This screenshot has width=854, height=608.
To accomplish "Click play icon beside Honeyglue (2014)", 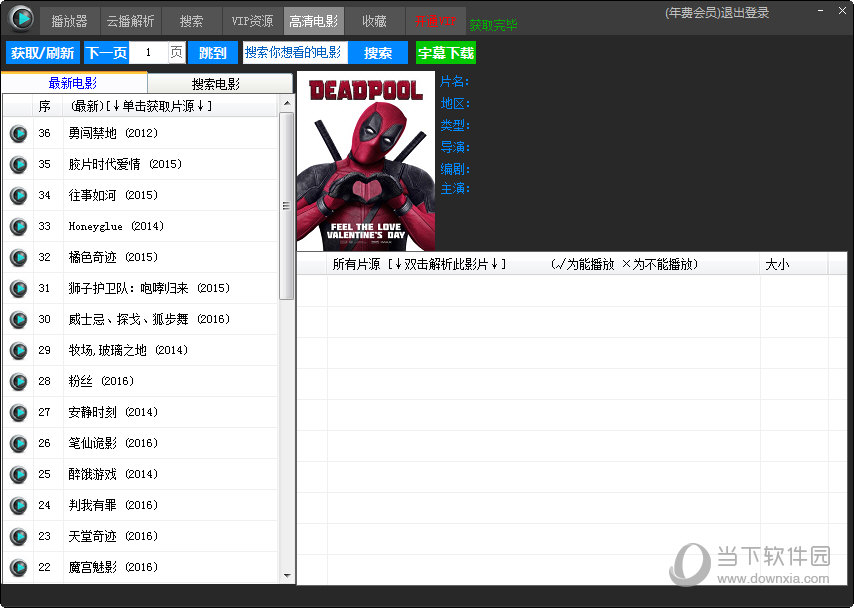I will point(19,227).
